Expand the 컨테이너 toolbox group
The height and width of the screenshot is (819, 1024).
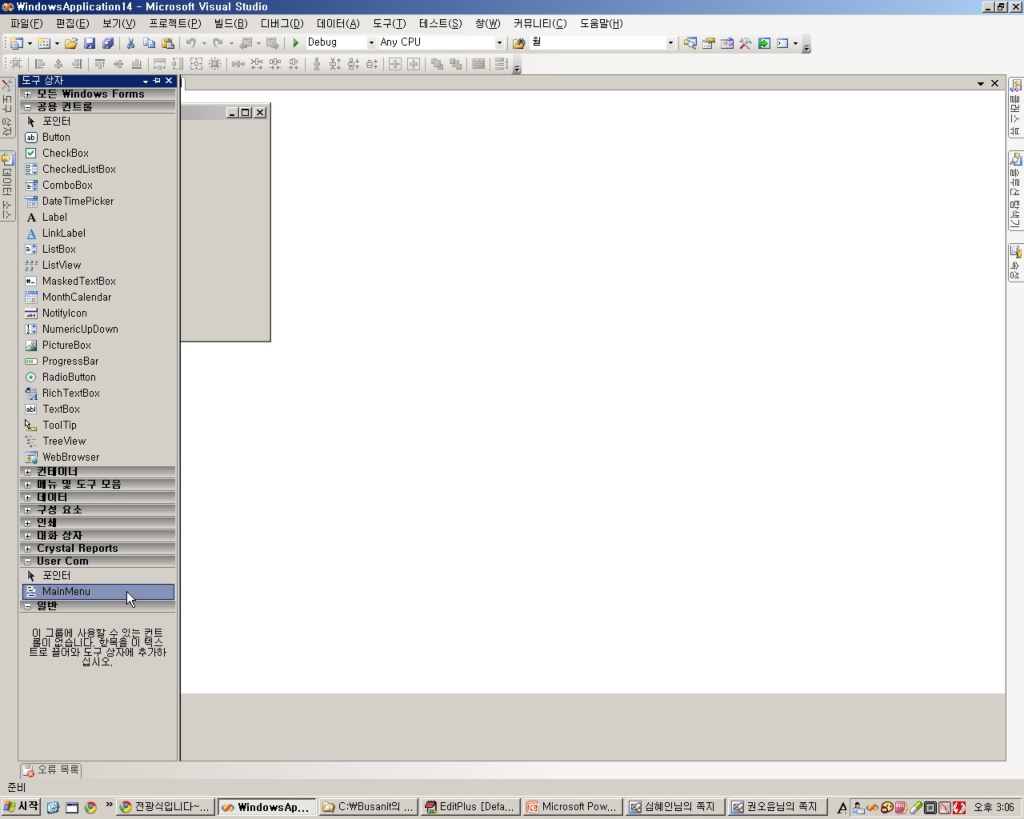(x=27, y=472)
